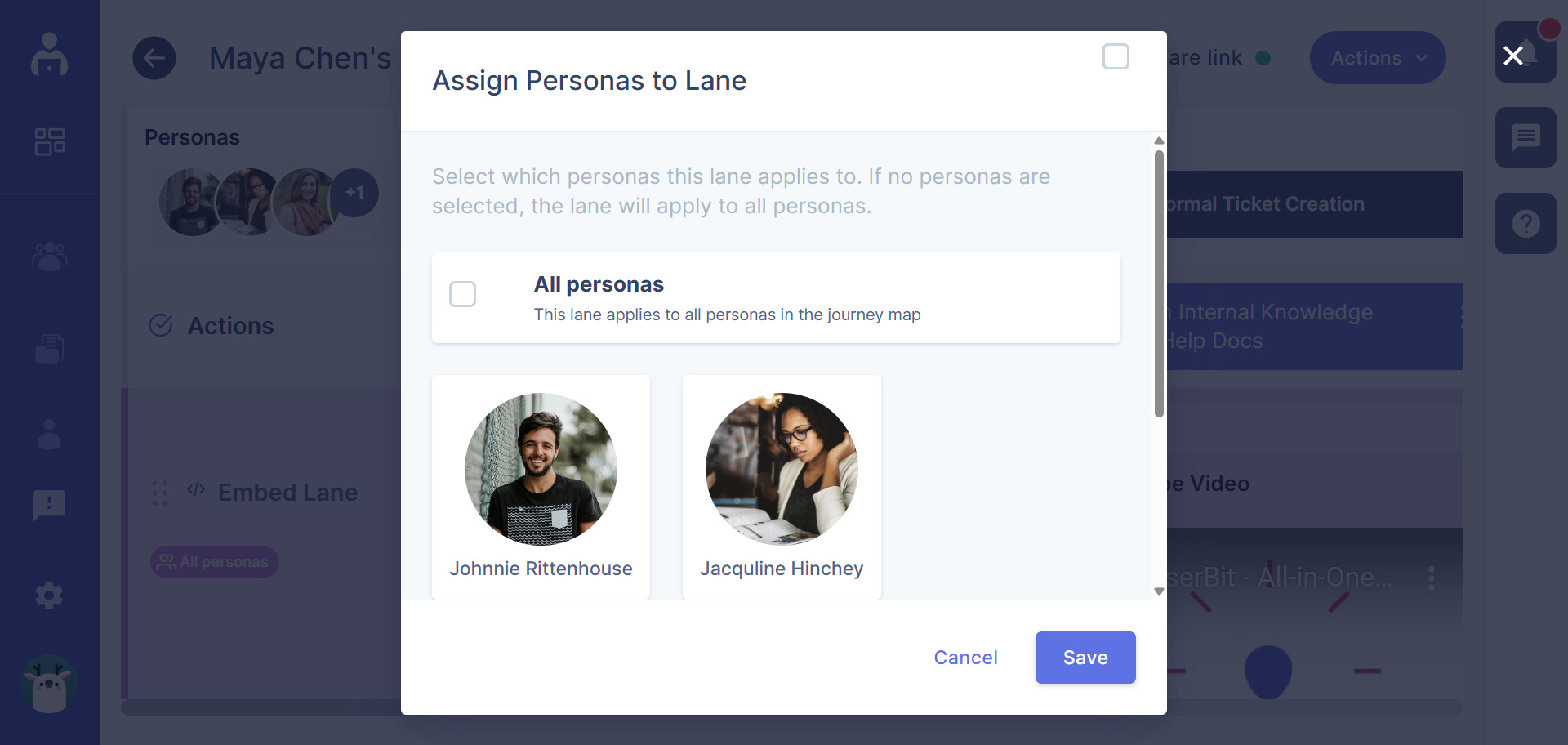The height and width of the screenshot is (745, 1568).
Task: Click the down arrow on the dialog scrollbar
Action: coord(1159,591)
